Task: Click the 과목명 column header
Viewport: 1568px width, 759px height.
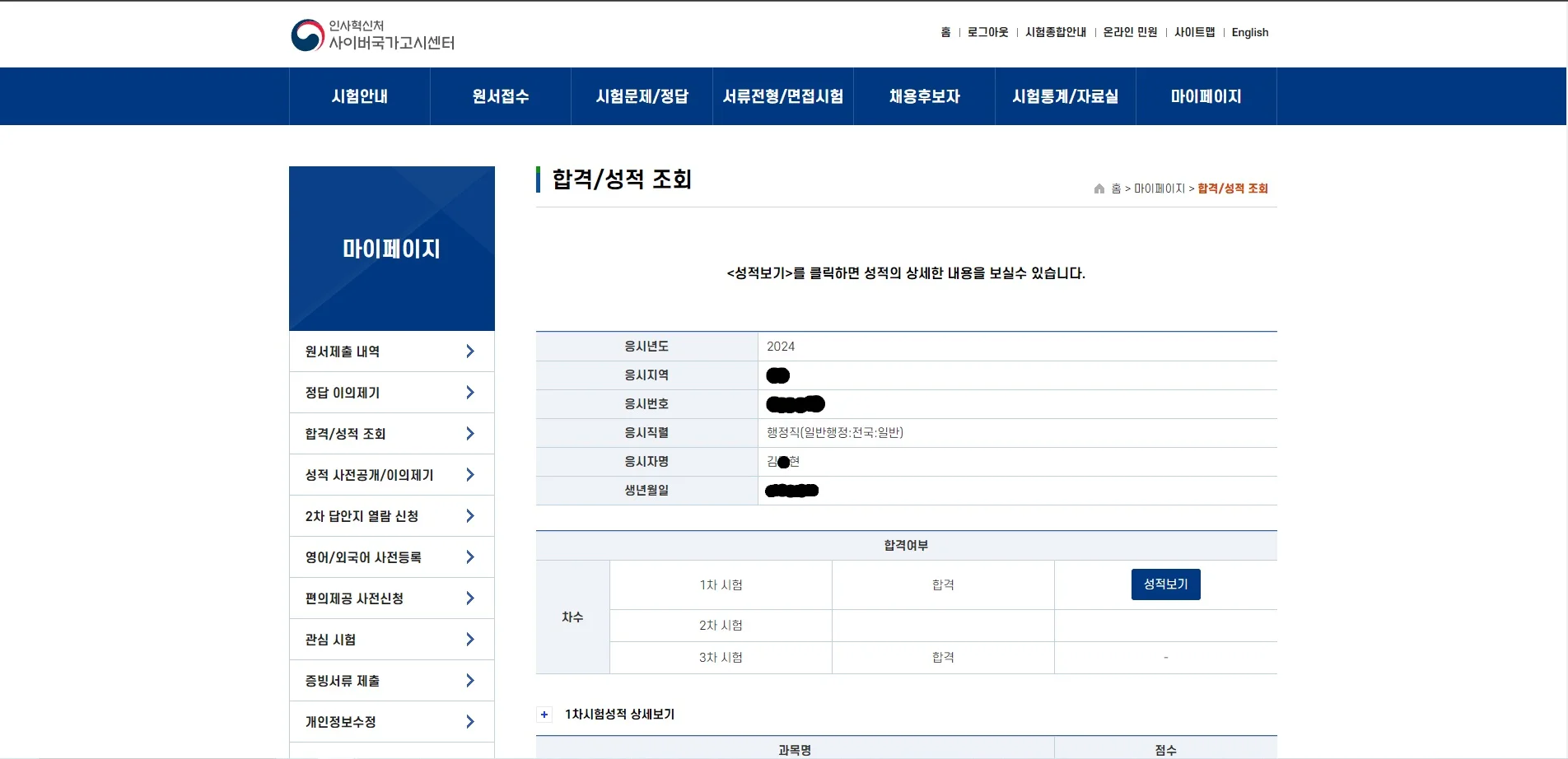Action: 796,750
